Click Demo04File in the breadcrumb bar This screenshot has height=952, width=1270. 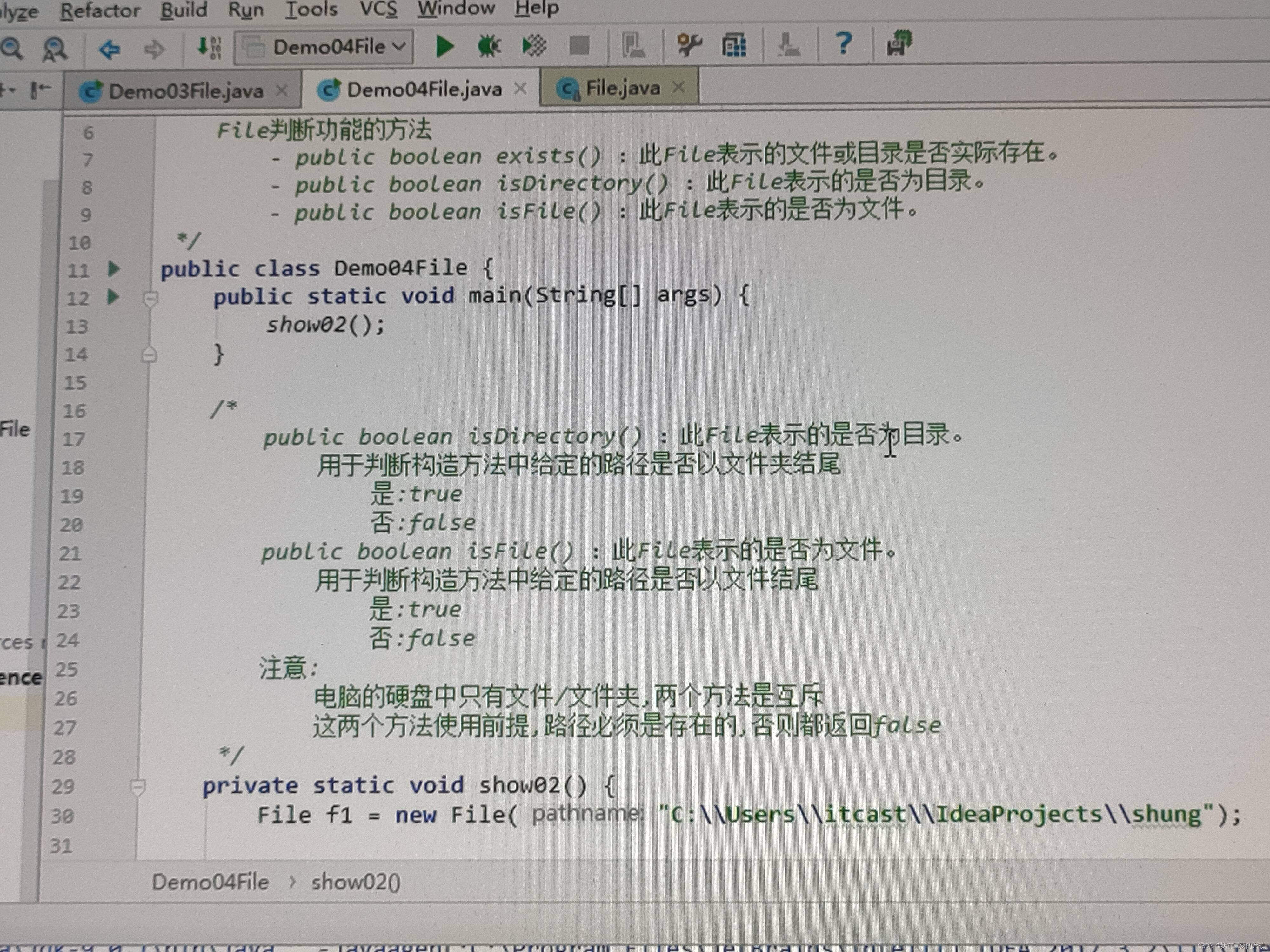(x=210, y=882)
